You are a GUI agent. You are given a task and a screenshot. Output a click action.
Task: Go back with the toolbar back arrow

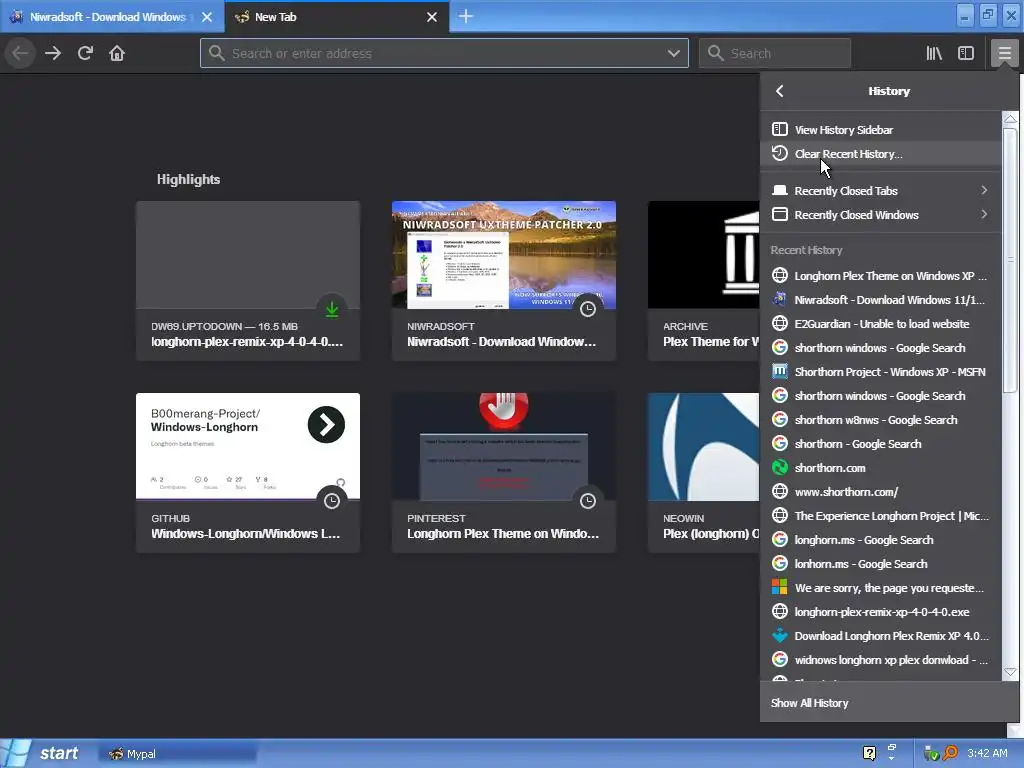pos(20,53)
